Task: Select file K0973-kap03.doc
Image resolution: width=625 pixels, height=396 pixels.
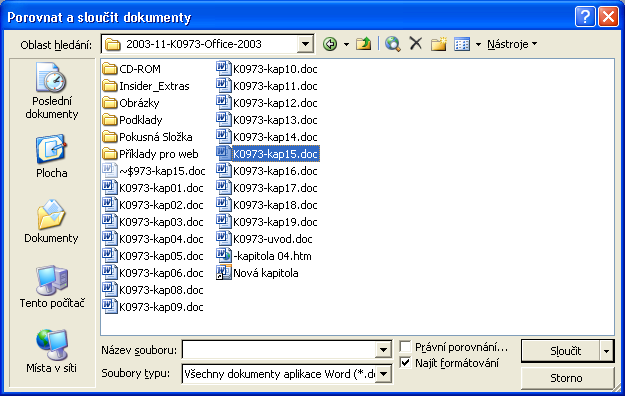Action: (153, 222)
